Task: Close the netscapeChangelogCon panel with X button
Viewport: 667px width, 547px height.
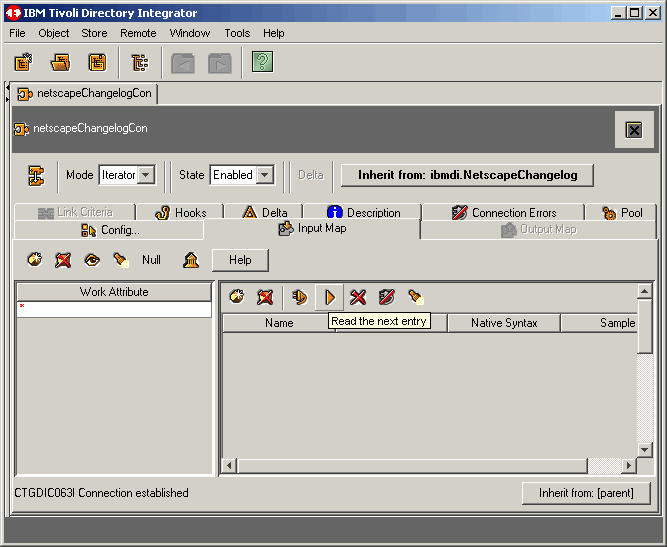Action: 633,130
